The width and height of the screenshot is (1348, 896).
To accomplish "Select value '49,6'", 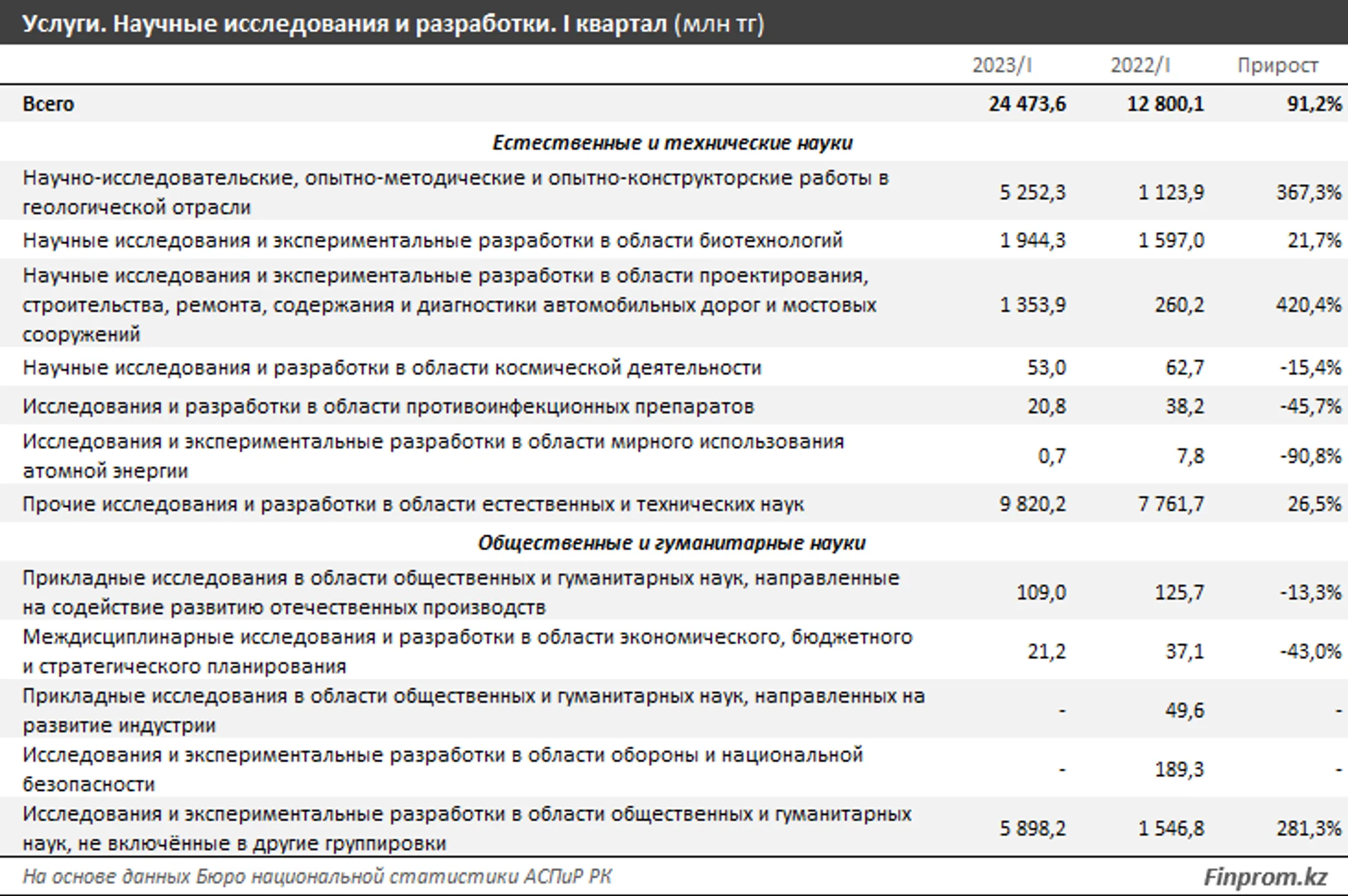I will coord(1185,711).
